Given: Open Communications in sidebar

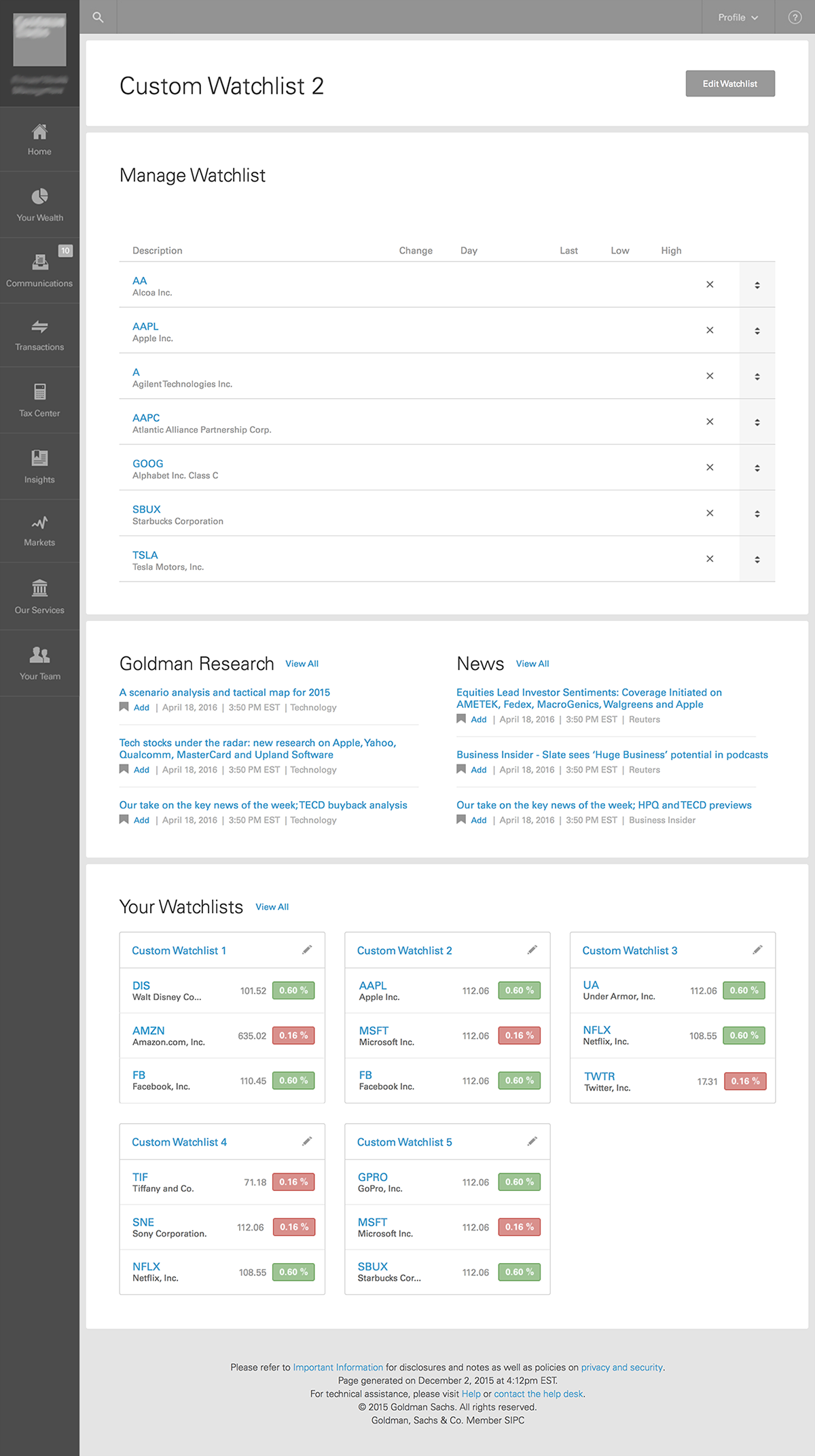Looking at the screenshot, I should (x=39, y=270).
